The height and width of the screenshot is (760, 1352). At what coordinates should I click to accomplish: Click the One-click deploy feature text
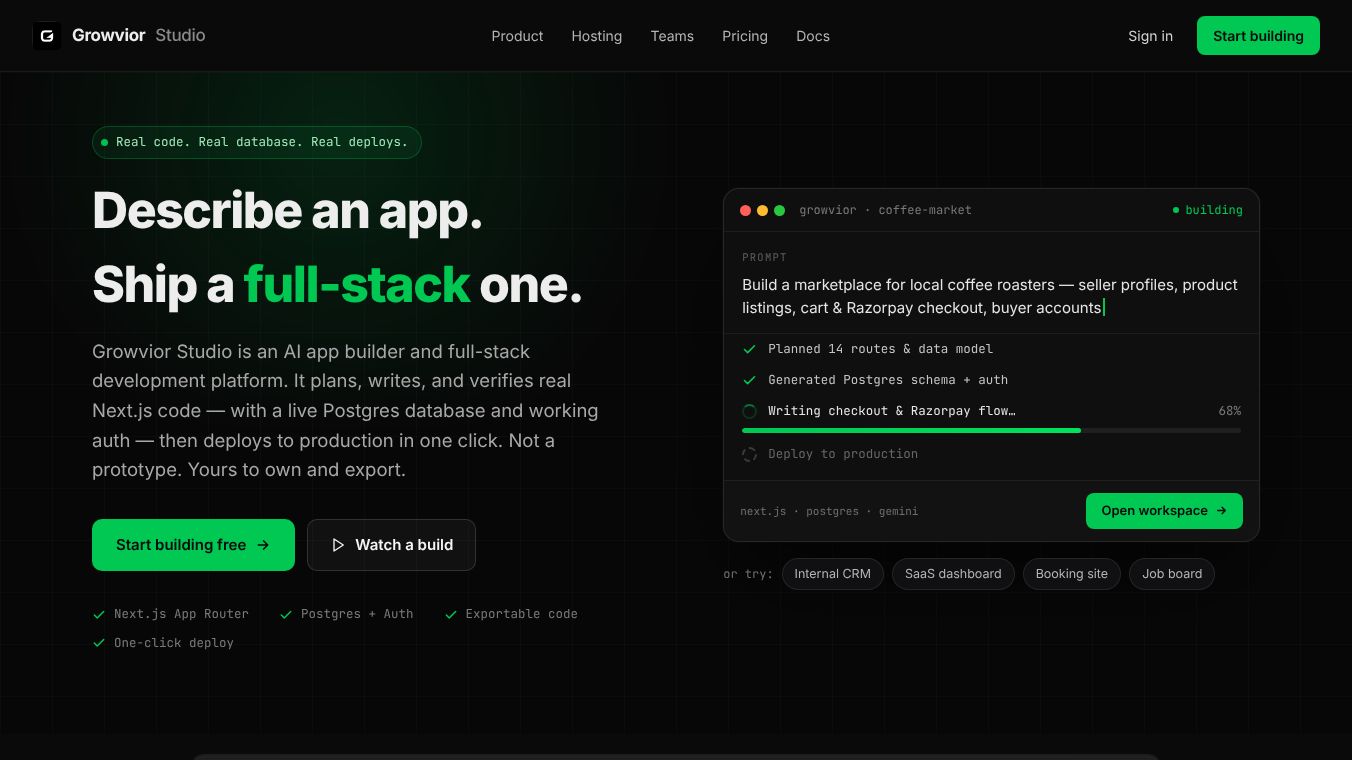(174, 643)
